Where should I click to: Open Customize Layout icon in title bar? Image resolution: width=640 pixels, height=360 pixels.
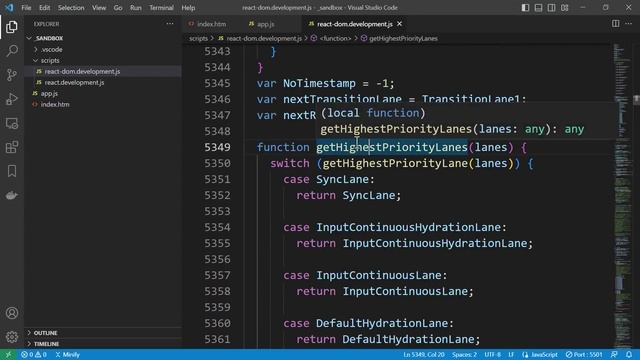(x=564, y=7)
